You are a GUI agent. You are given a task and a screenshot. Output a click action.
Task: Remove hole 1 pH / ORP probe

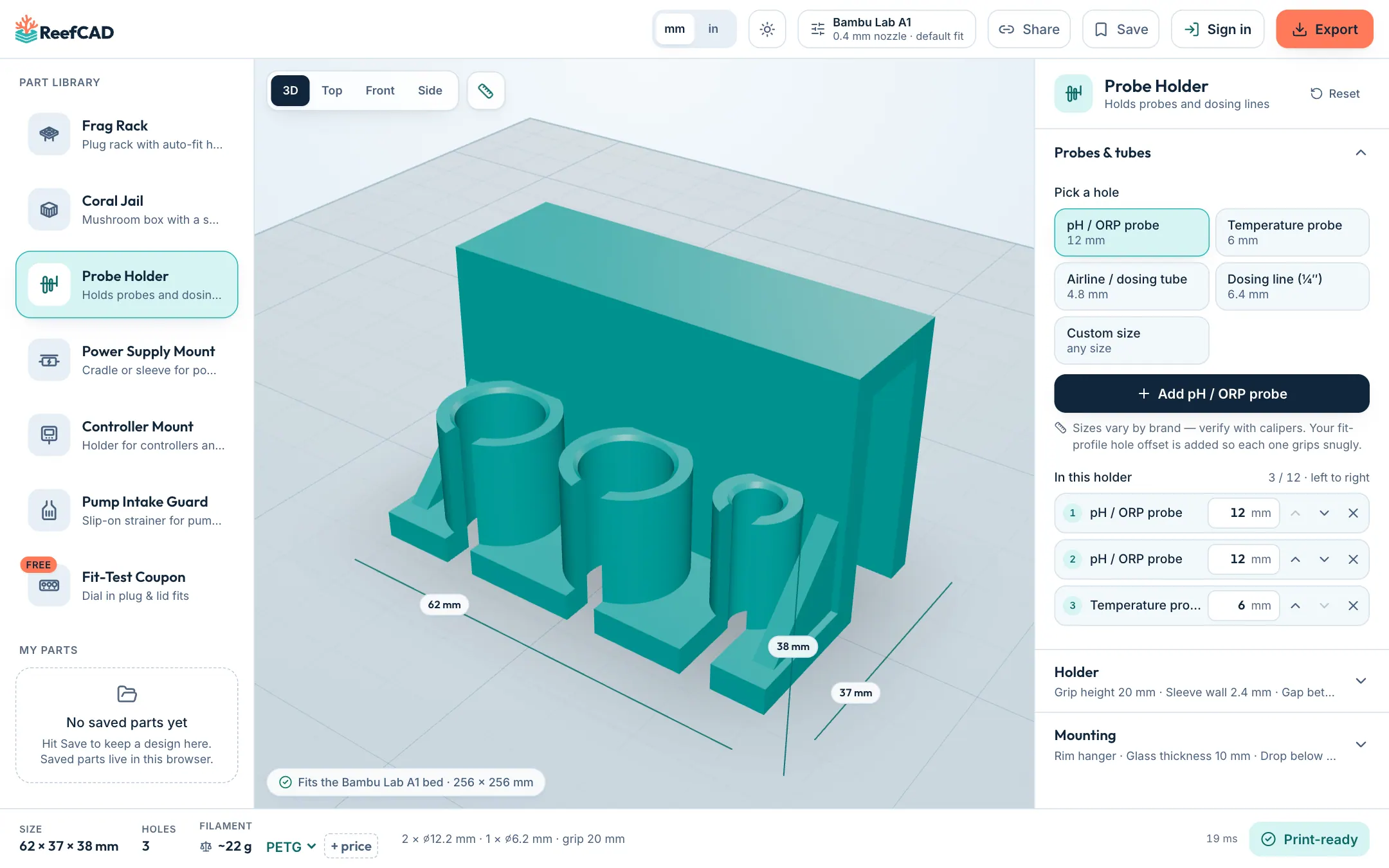1353,513
